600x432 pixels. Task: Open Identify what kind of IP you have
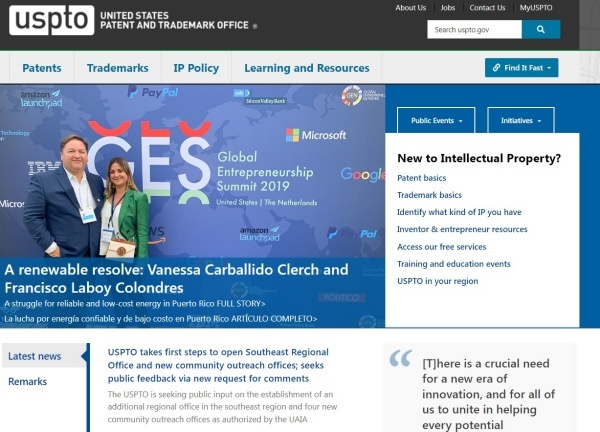click(x=459, y=212)
